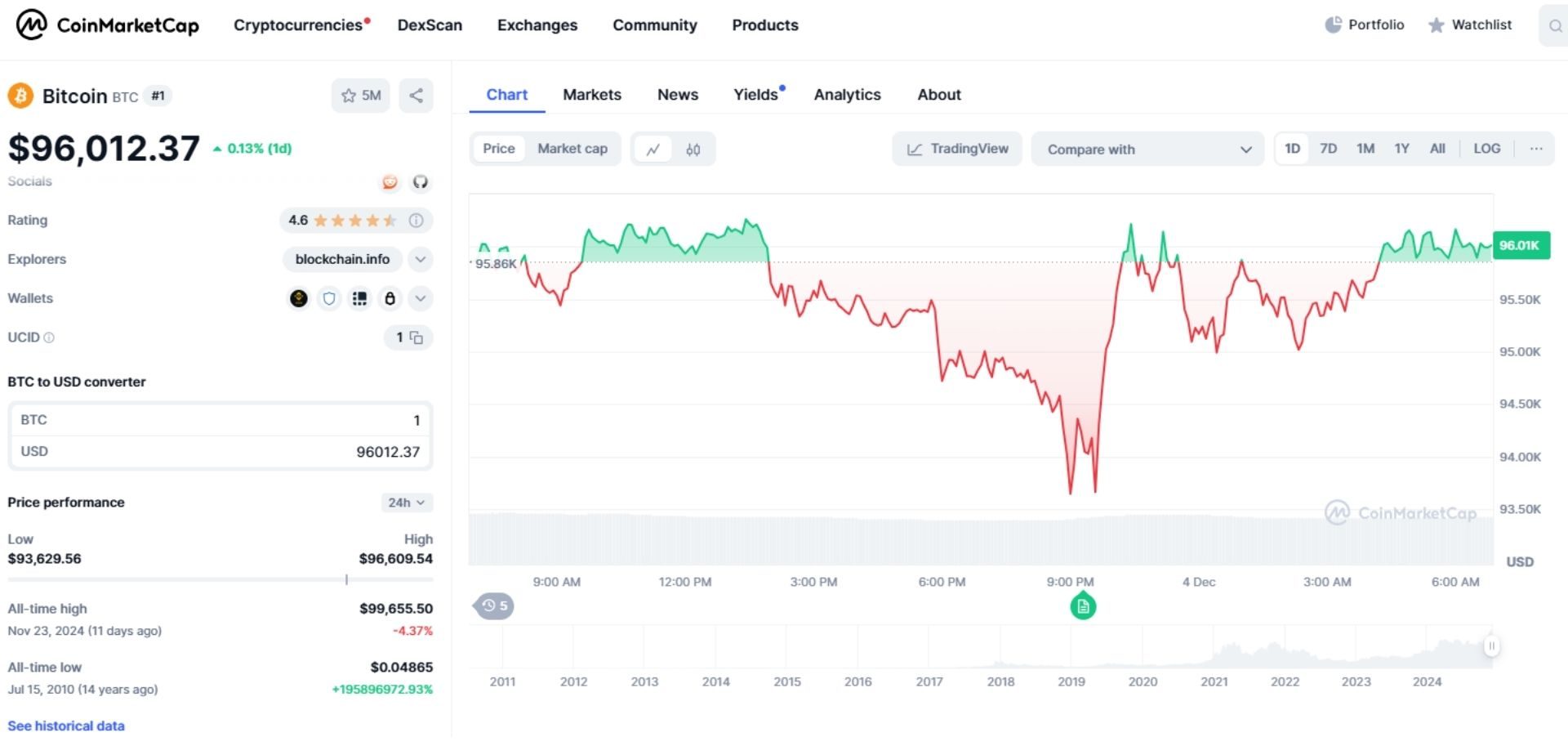Add Bitcoin to watchlist via star button
The width and height of the screenshot is (1568, 755).
coord(360,96)
